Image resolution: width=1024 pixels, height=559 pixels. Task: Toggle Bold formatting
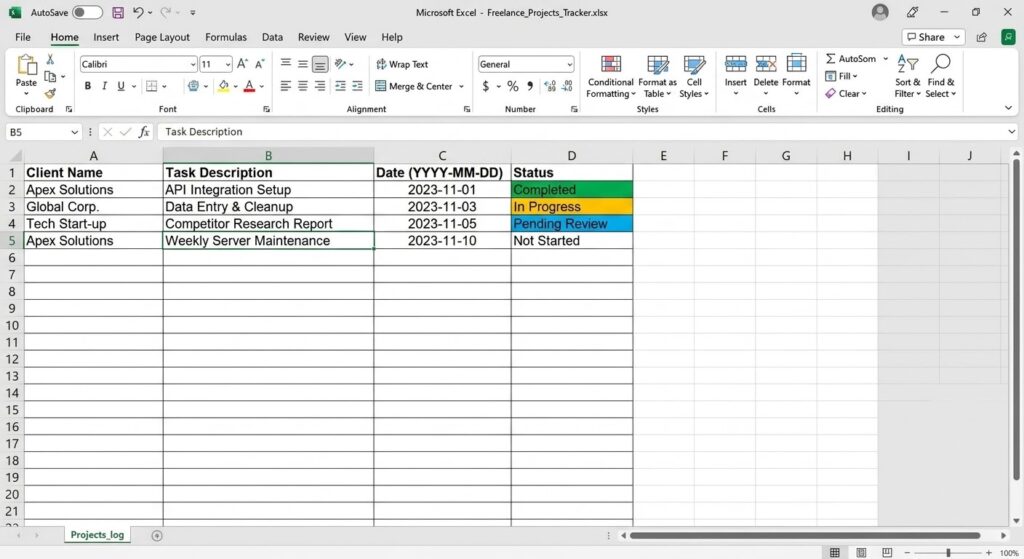(88, 86)
